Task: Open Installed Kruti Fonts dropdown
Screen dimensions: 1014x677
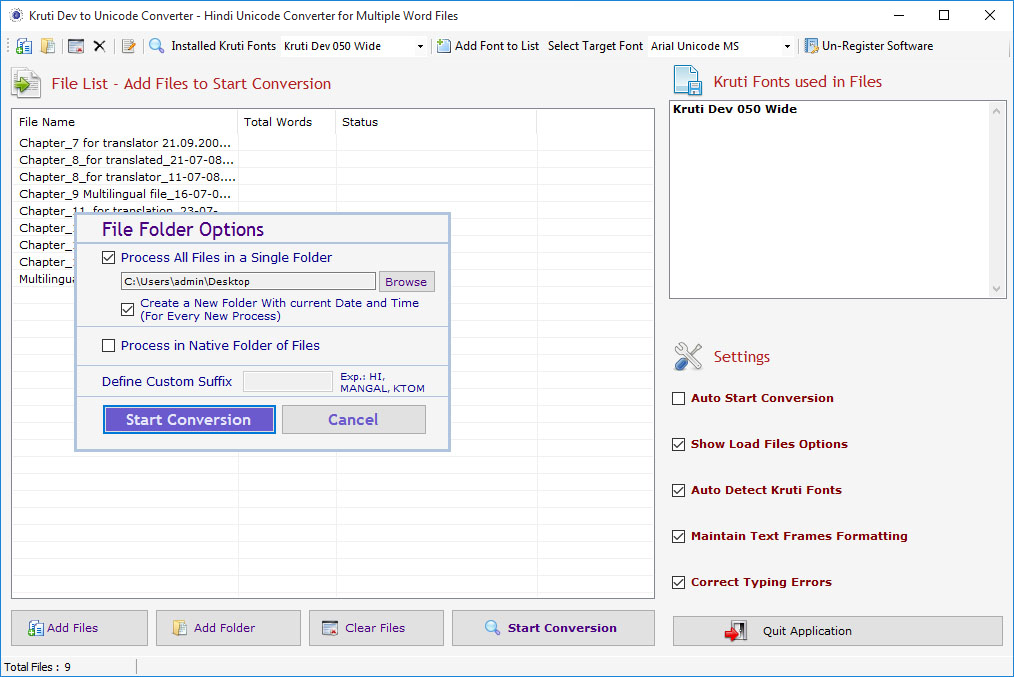Action: tap(420, 47)
